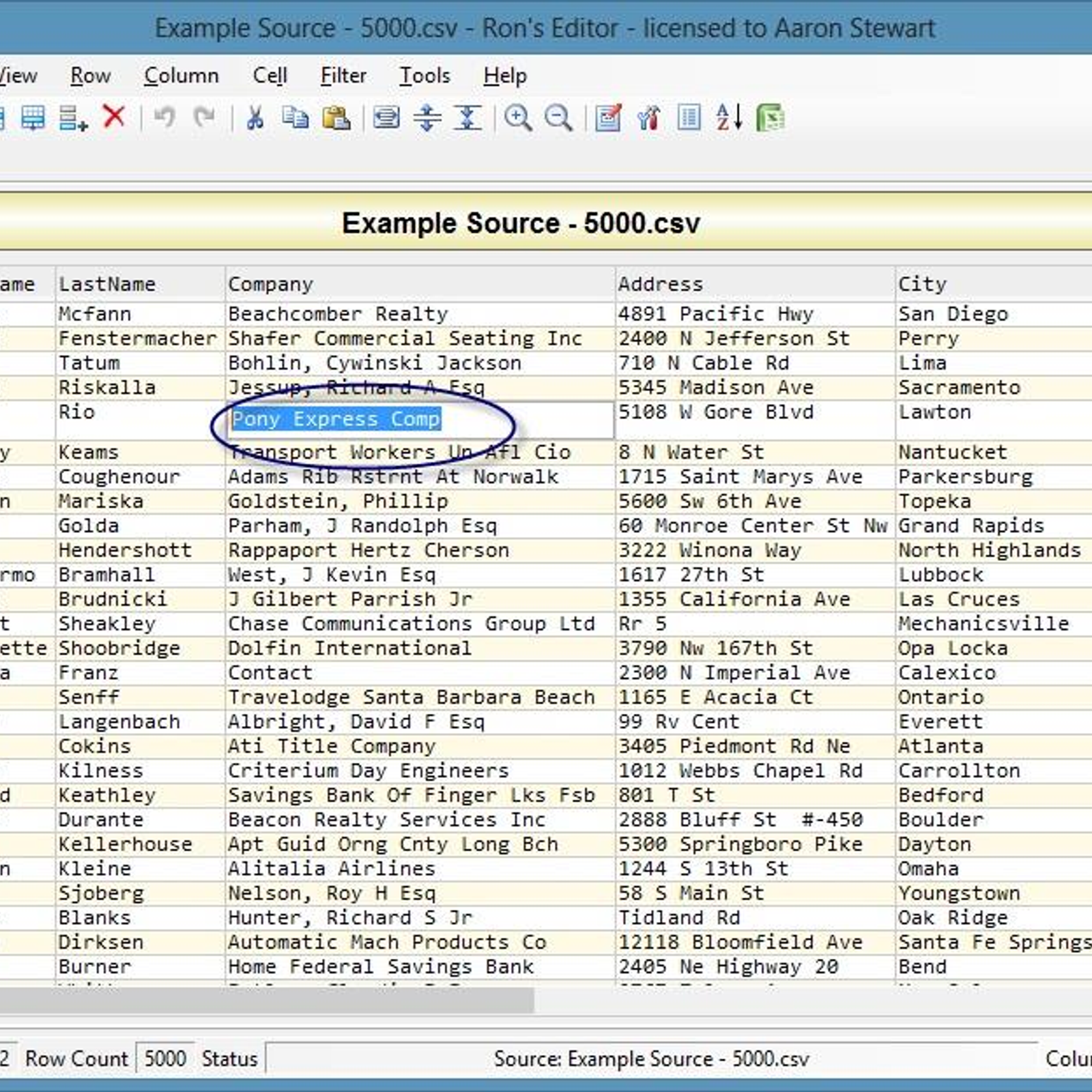Screen dimensions: 1092x1092
Task: Click the Source status bar text
Action: click(x=651, y=1059)
